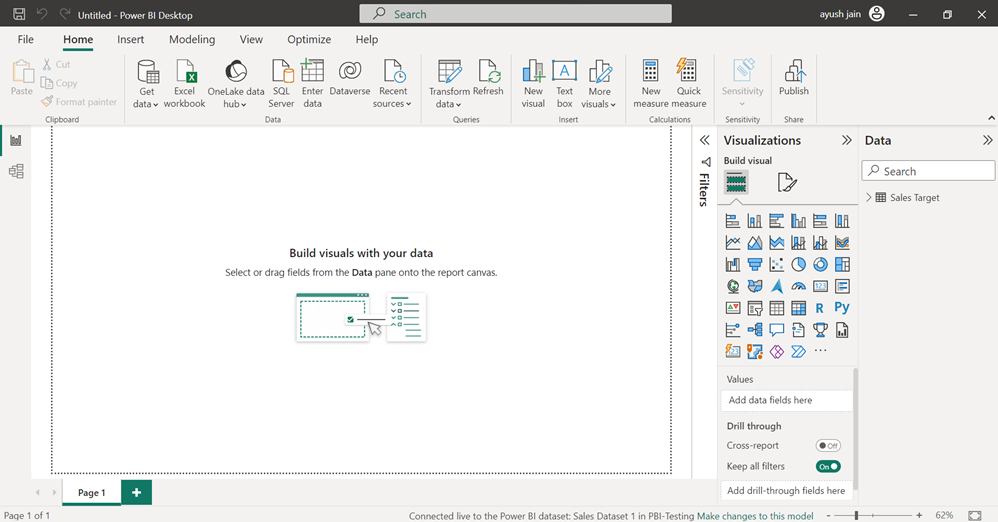Open the Help ribbon tab
This screenshot has width=998, height=522.
click(367, 39)
